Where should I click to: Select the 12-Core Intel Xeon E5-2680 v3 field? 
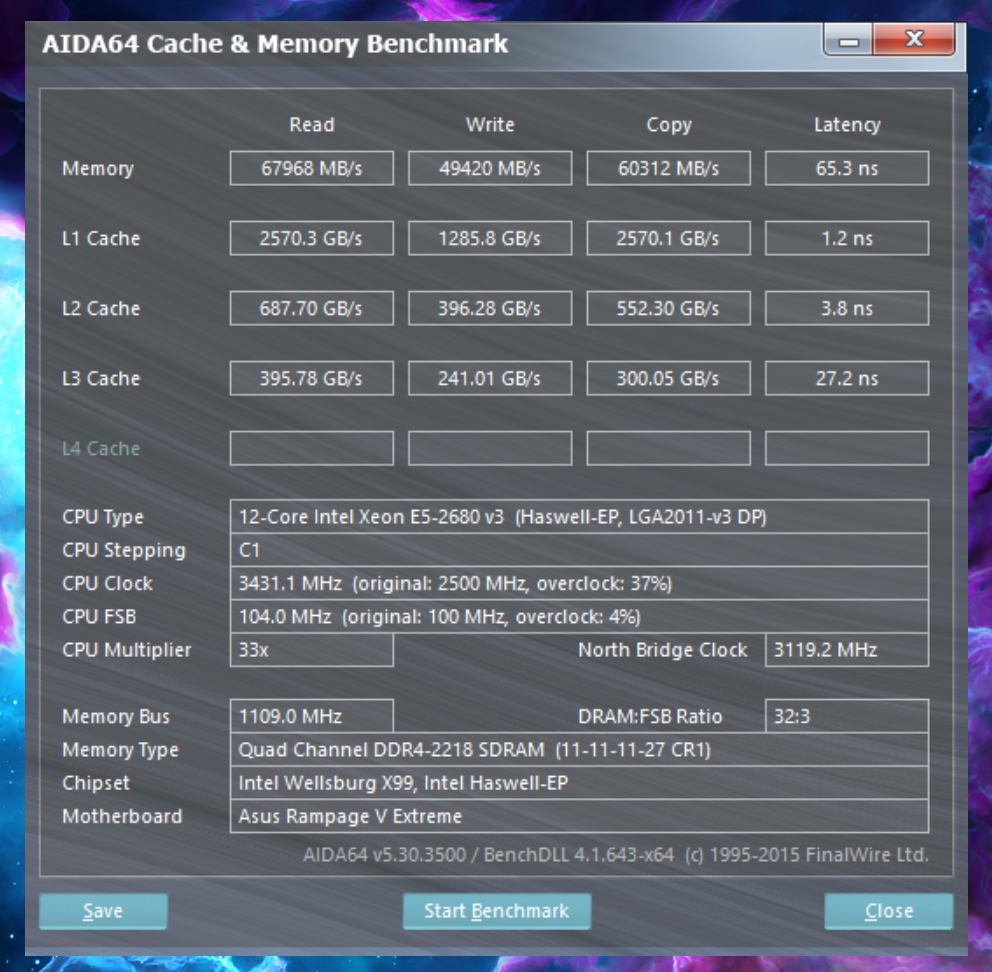coord(579,516)
